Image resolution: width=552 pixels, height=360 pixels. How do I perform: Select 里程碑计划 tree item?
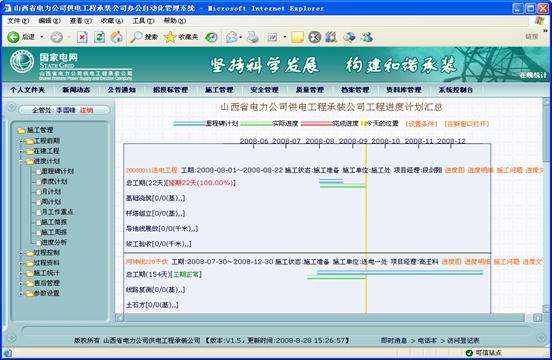coord(57,171)
